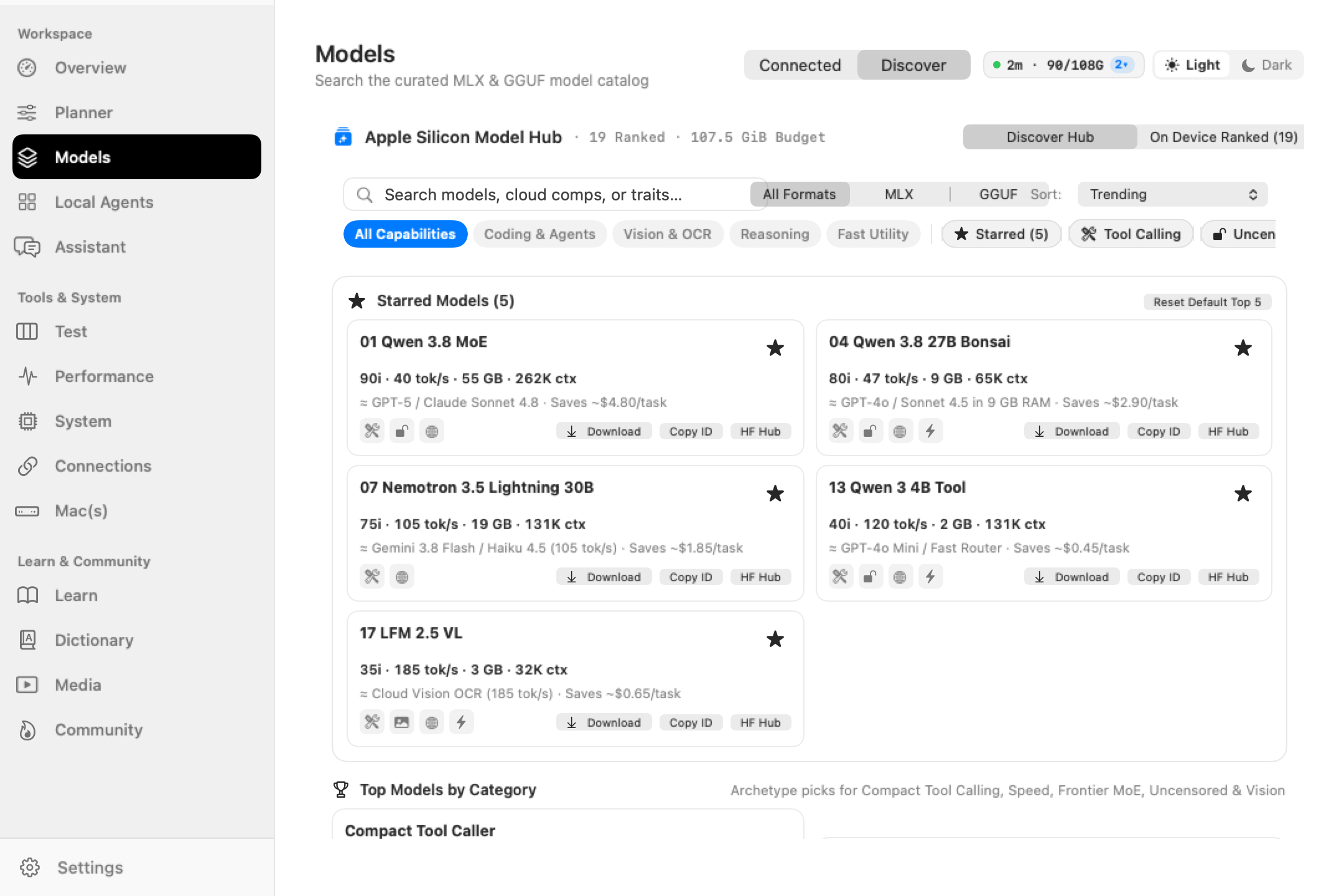Viewport: 1344px width, 896px height.
Task: Open Local Agents grid icon
Action: 27,202
